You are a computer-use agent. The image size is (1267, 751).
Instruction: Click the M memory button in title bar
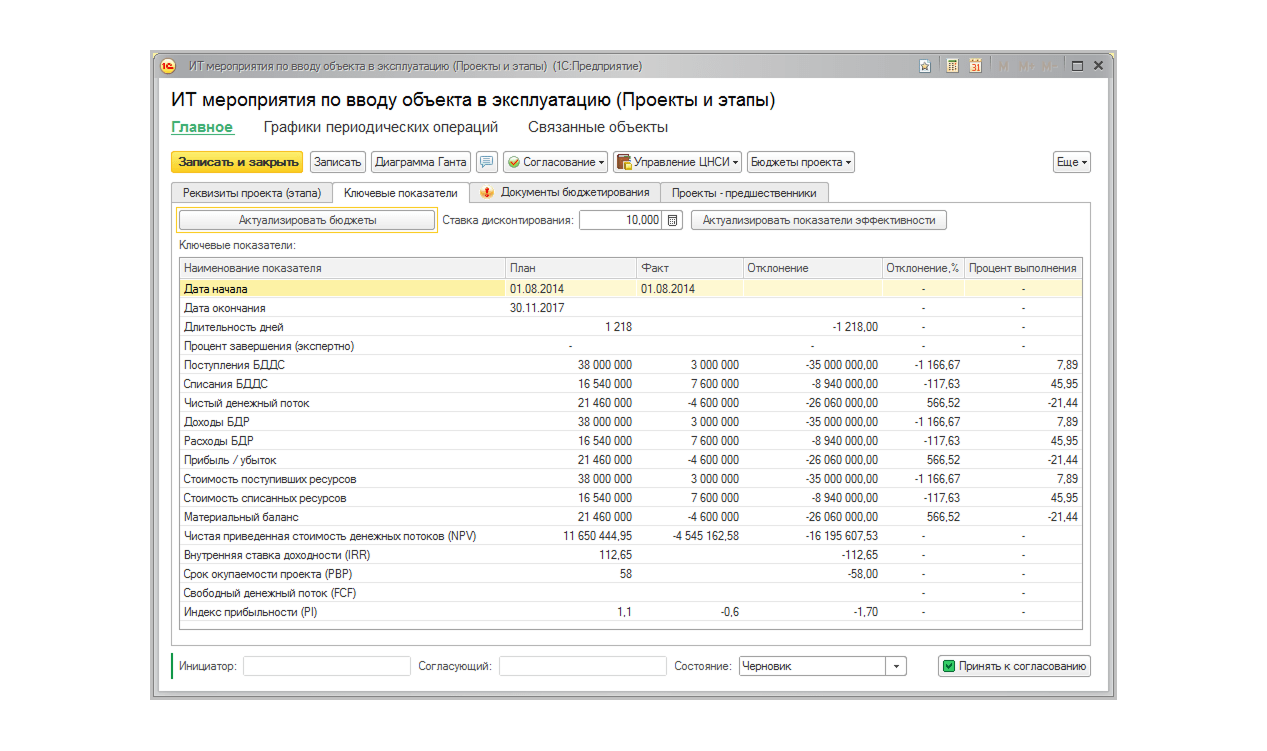[x=1003, y=66]
